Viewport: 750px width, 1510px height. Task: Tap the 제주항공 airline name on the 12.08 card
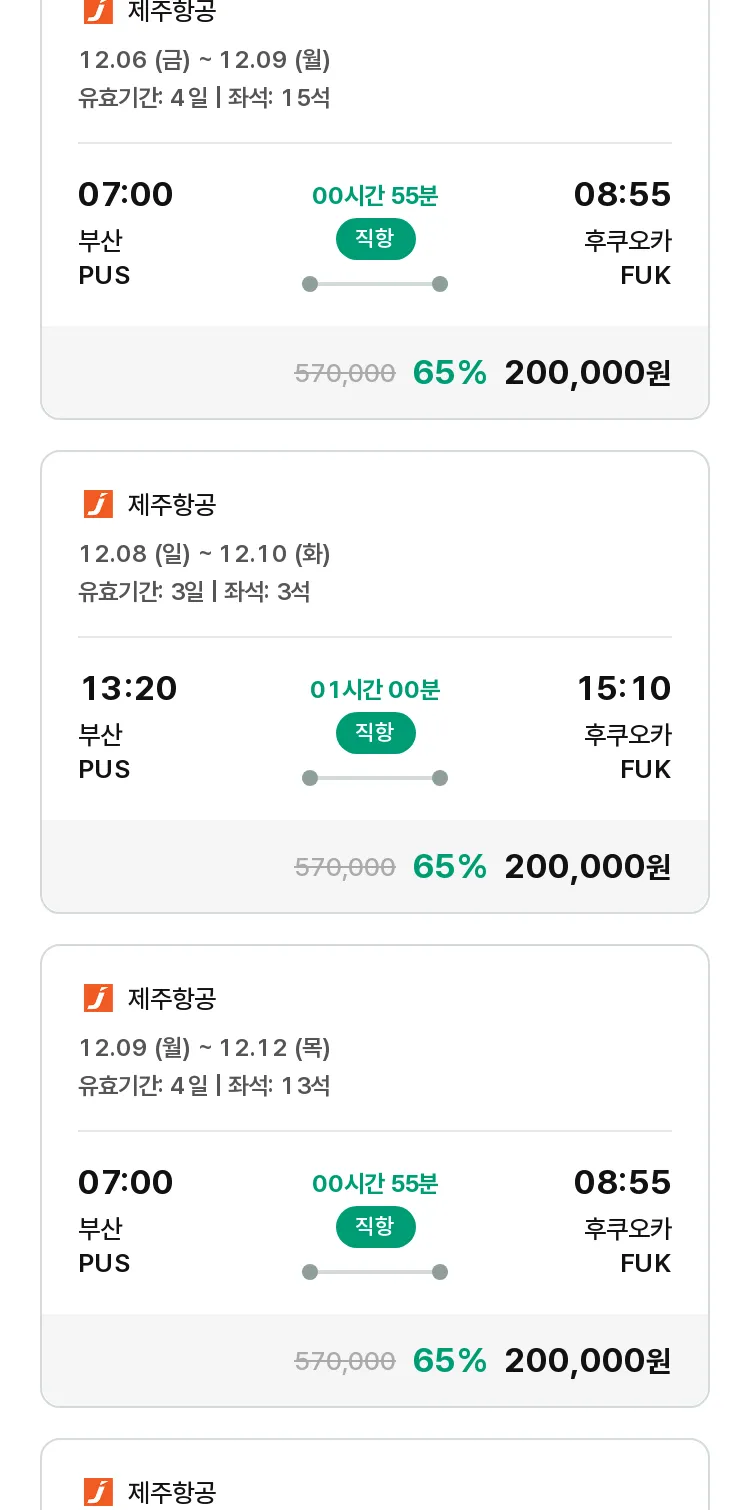tap(172, 504)
